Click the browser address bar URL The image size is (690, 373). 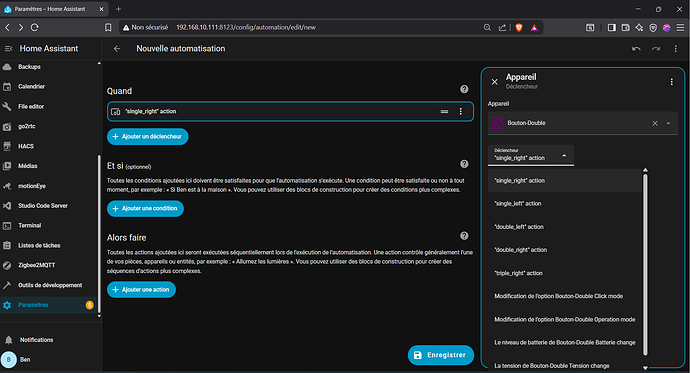click(246, 27)
